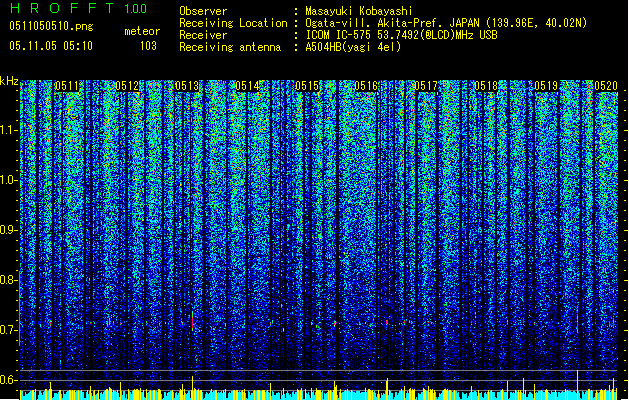Click the 1.1 kHz axis tick label

coord(9,130)
